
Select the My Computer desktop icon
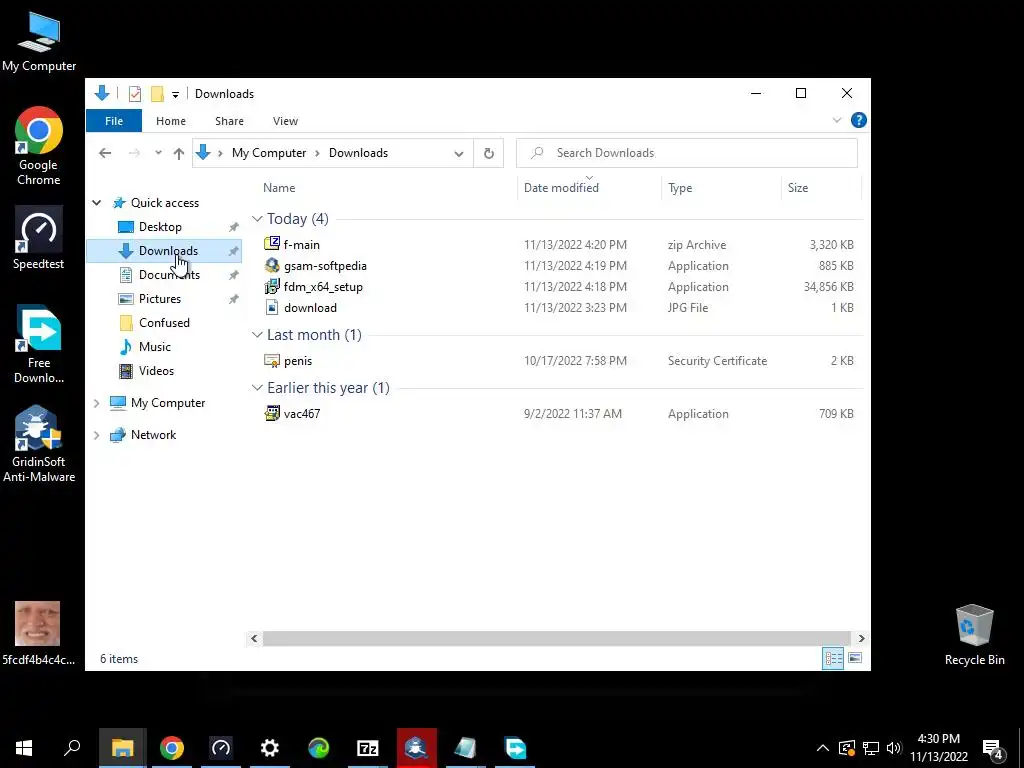39,42
